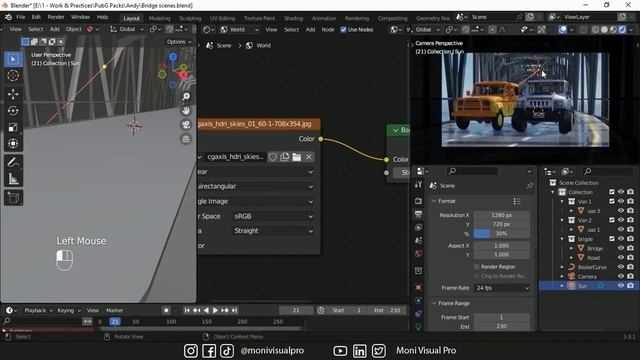
Task: Open Keying popover in timeline
Action: coord(69,311)
